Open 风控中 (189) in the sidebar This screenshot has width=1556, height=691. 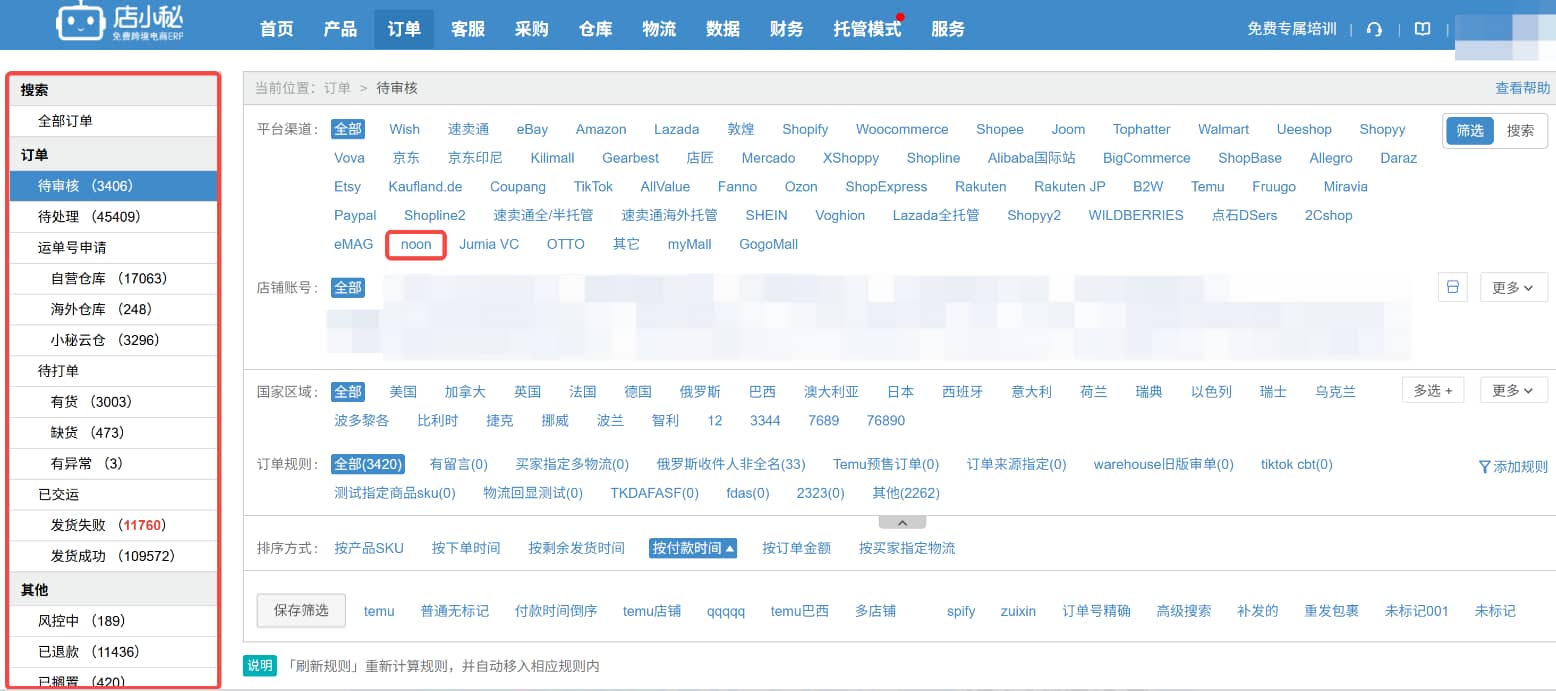tap(113, 621)
